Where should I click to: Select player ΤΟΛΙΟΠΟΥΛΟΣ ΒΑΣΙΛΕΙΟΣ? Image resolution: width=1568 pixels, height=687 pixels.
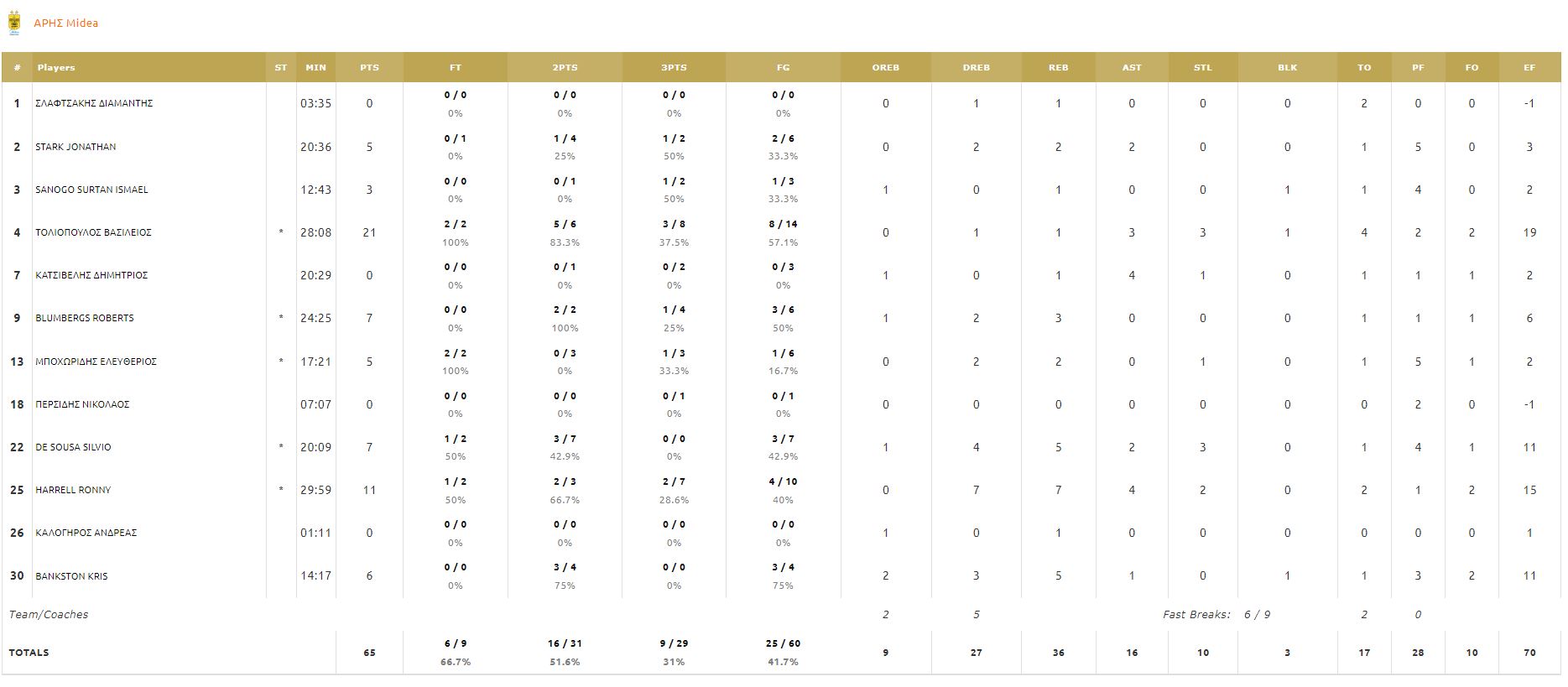93,232
